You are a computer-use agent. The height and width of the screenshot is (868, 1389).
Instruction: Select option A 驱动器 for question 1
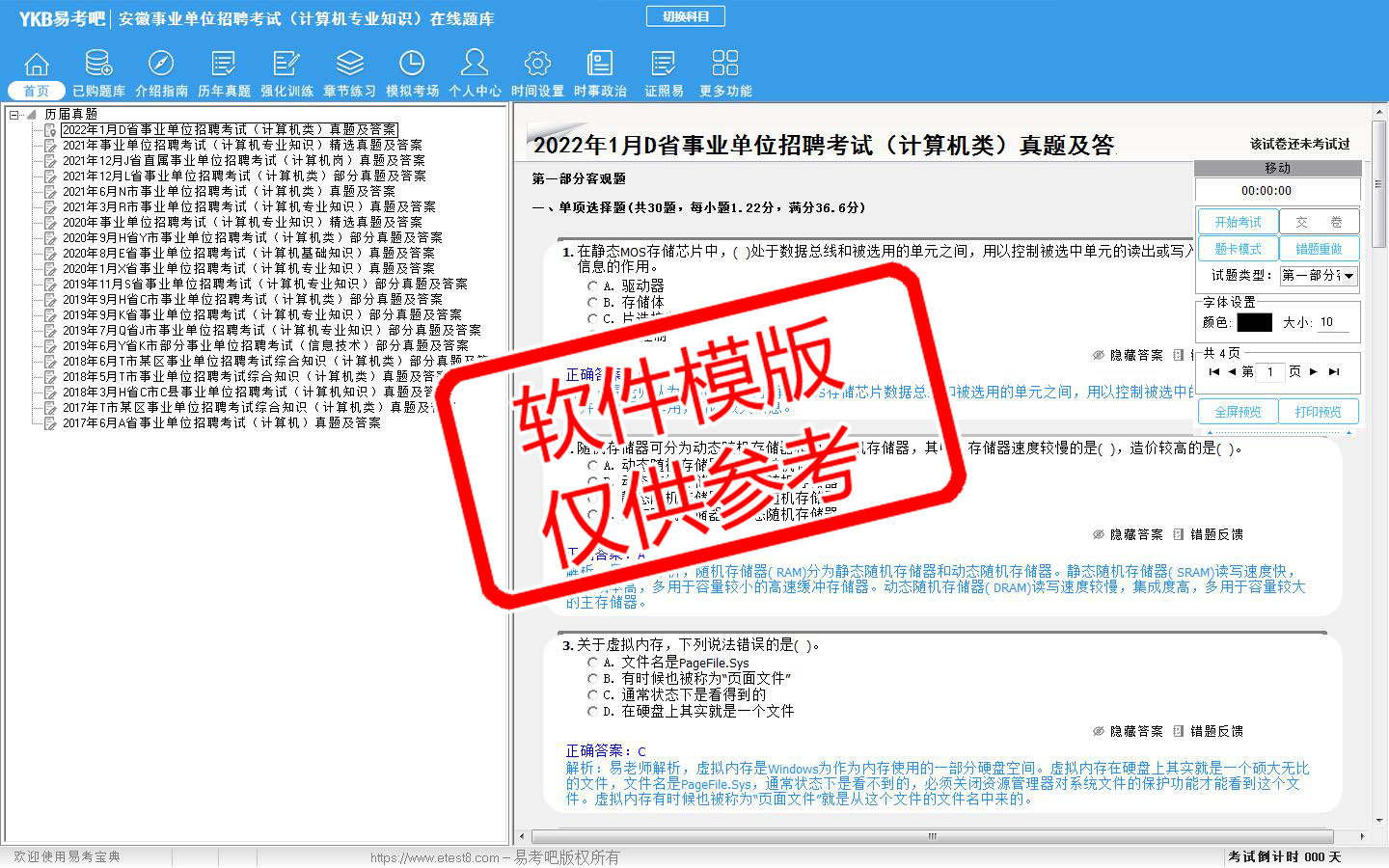593,286
